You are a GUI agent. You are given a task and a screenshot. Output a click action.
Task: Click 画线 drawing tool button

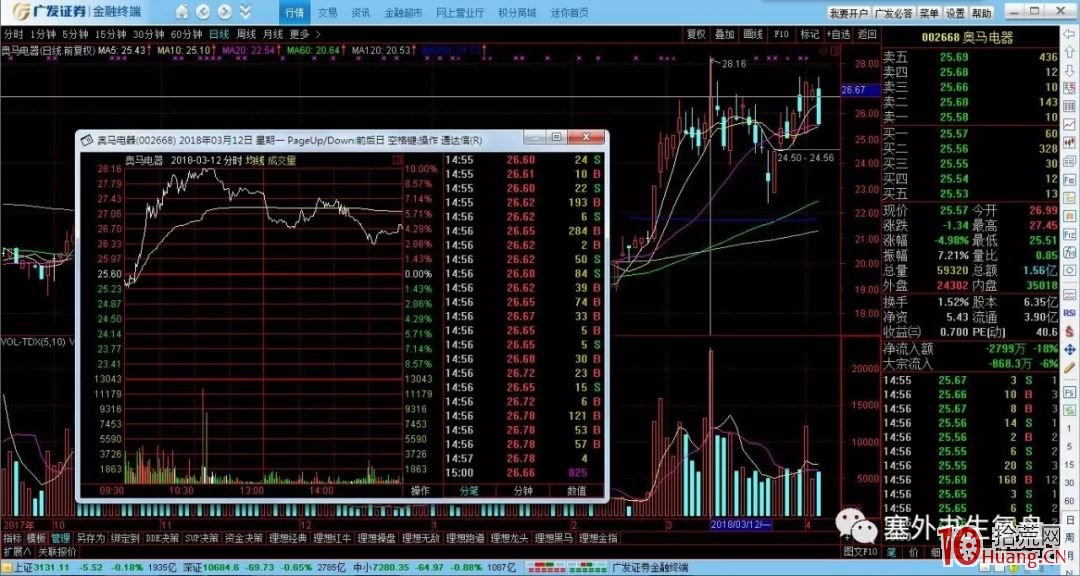[x=753, y=34]
